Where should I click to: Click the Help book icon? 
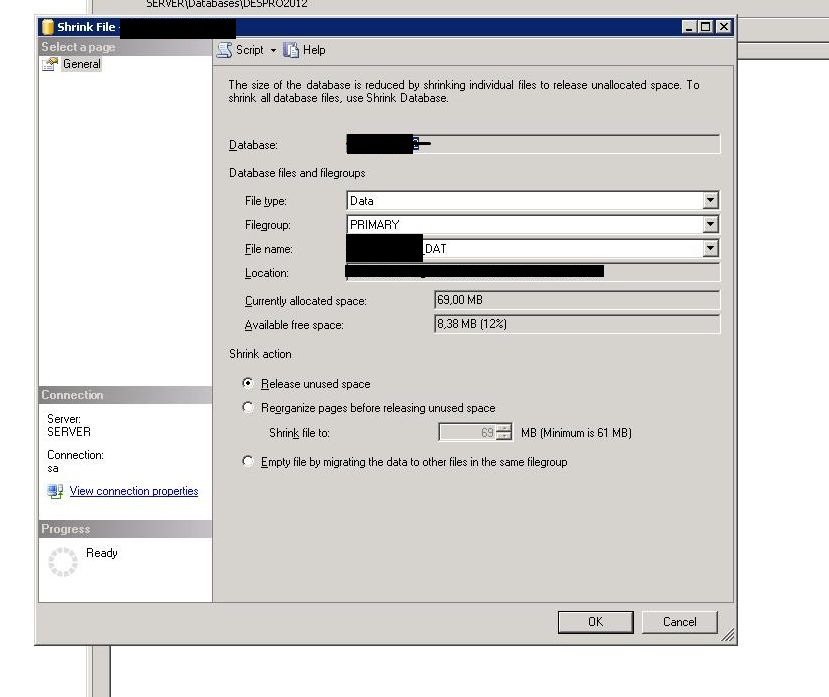tap(291, 50)
